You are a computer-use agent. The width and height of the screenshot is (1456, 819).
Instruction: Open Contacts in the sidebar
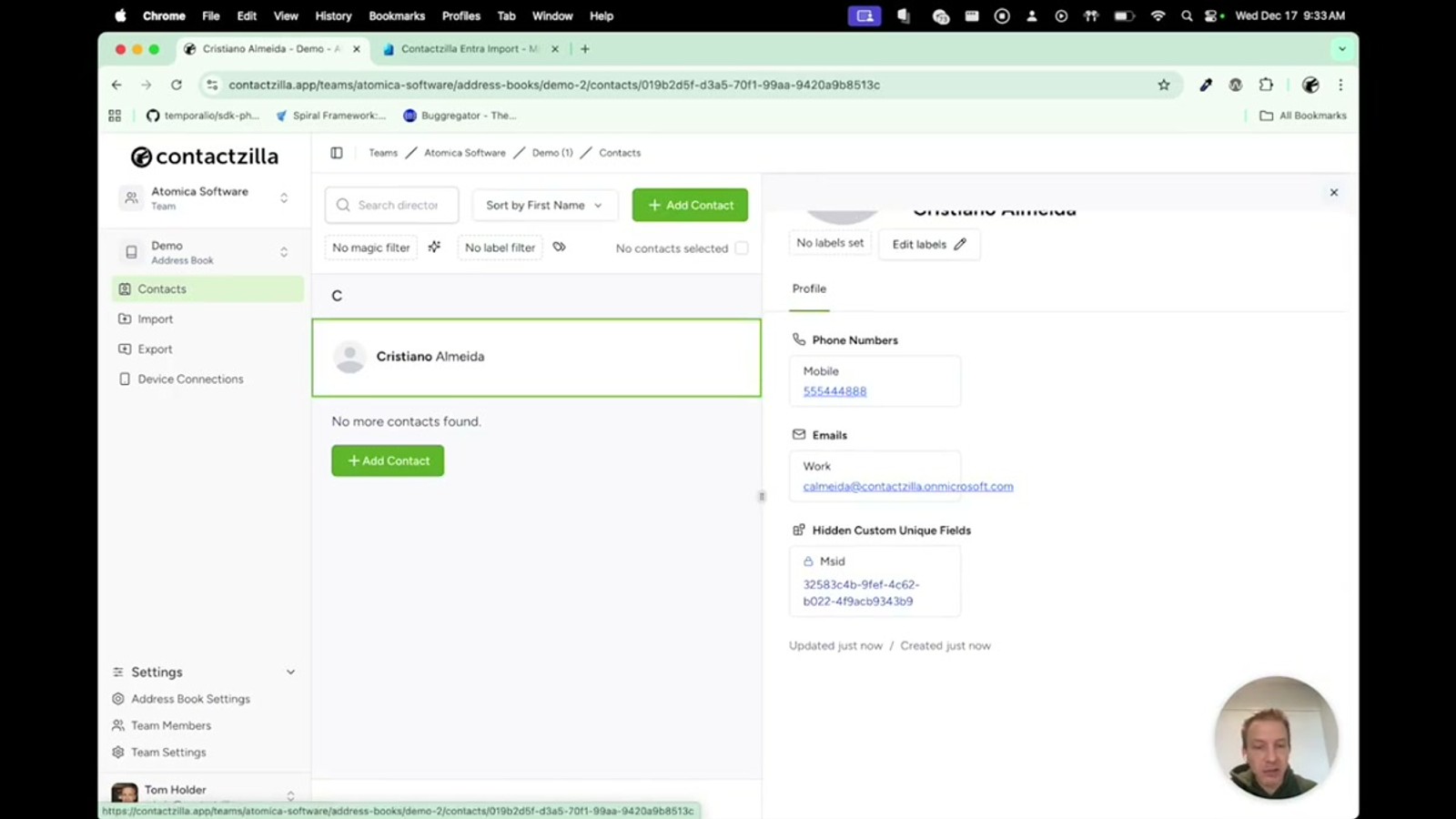tap(207, 288)
